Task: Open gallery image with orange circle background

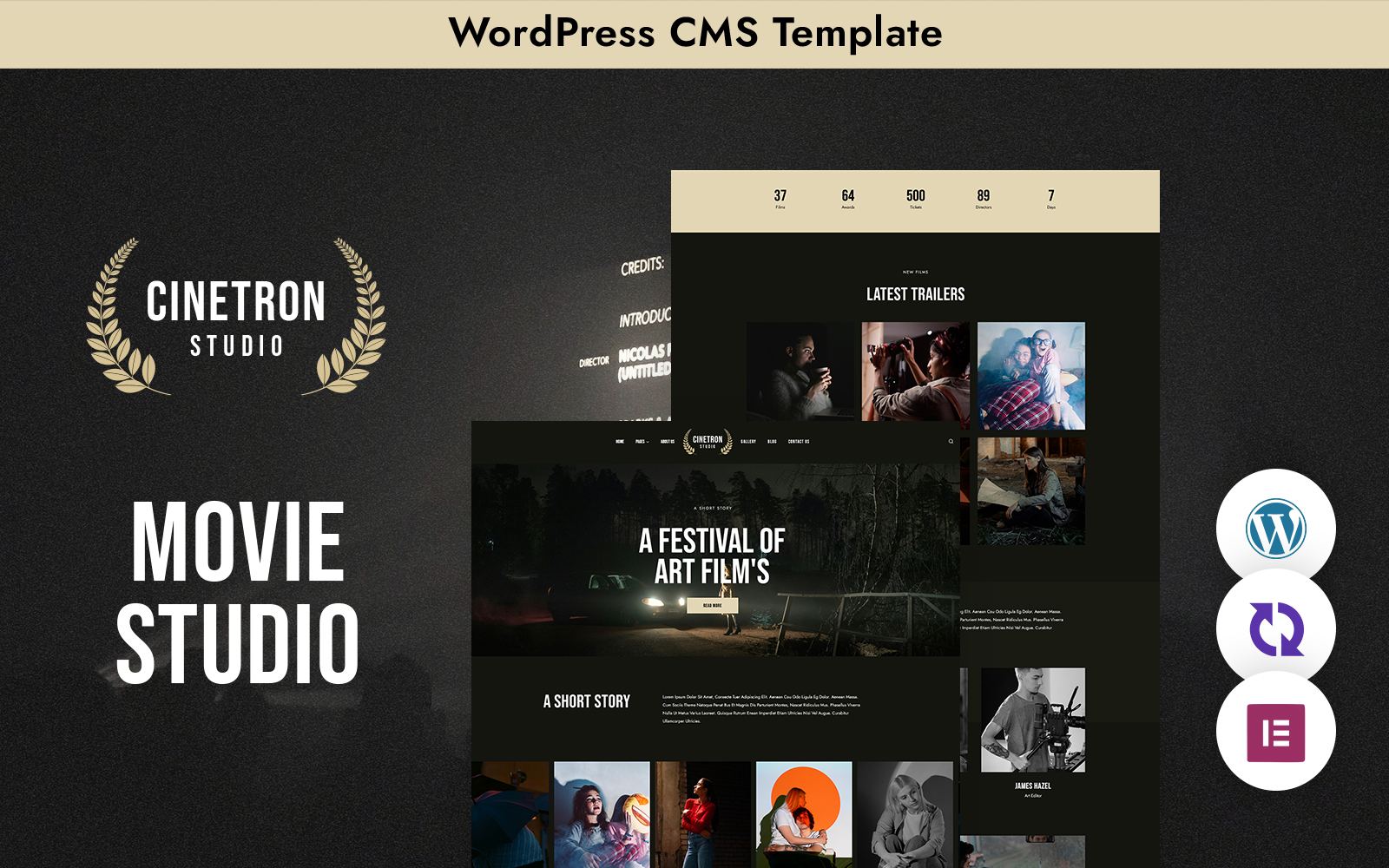Action: coord(804,814)
